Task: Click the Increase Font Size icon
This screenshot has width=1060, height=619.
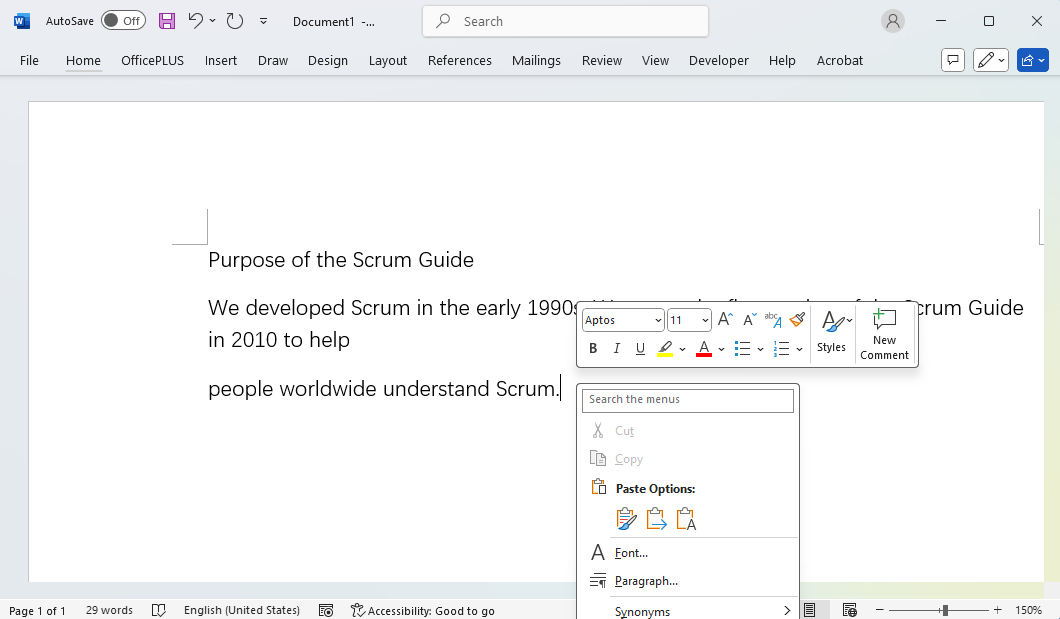Action: [x=724, y=319]
